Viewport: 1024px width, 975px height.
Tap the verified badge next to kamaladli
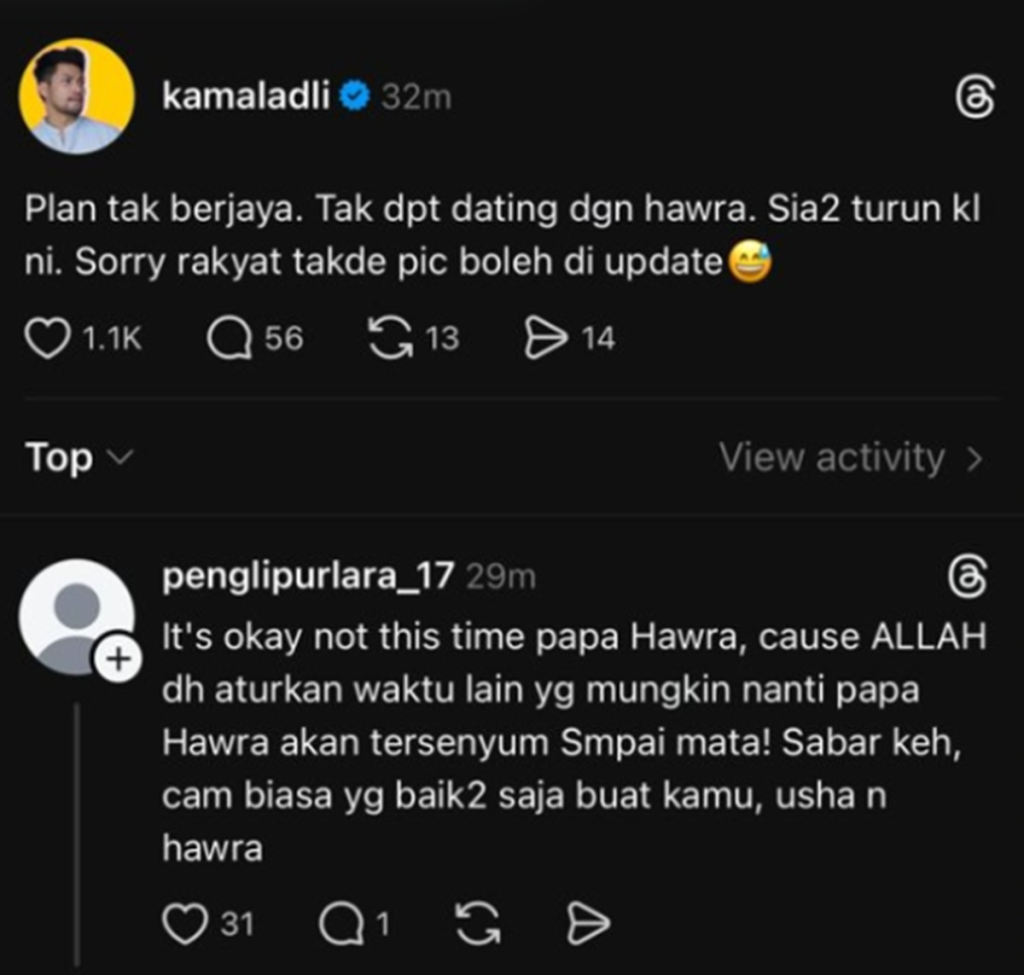353,95
